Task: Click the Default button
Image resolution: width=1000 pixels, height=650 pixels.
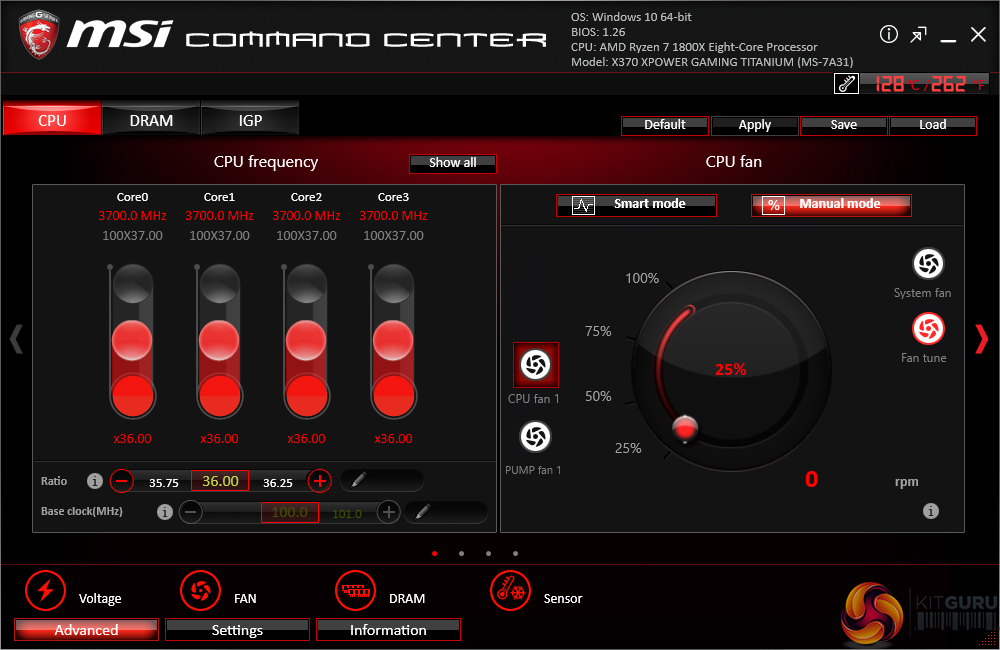Action: (x=665, y=125)
